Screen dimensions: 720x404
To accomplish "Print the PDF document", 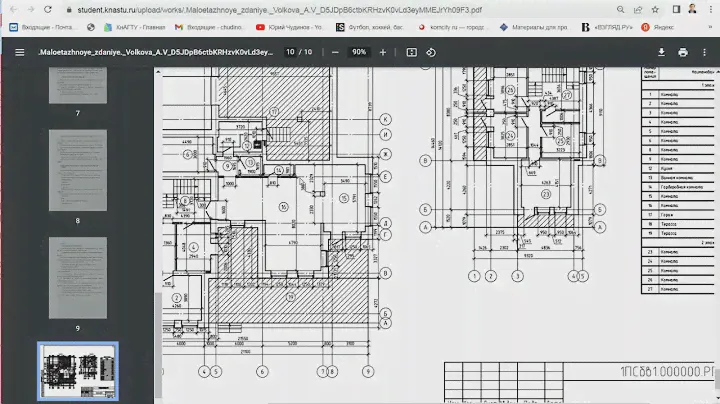I will (682, 52).
